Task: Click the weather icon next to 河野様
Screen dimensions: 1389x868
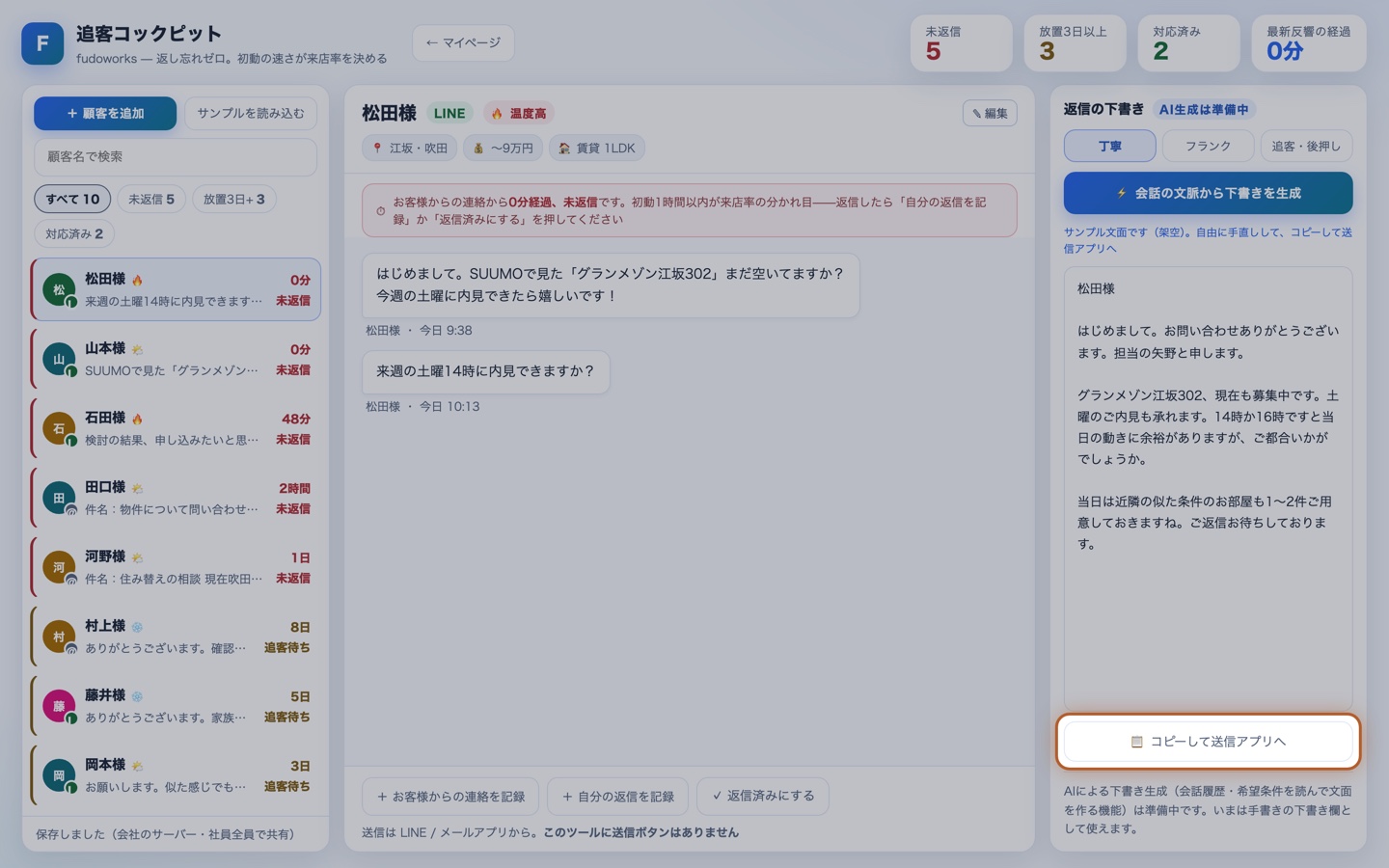Action: pyautogui.click(x=137, y=557)
